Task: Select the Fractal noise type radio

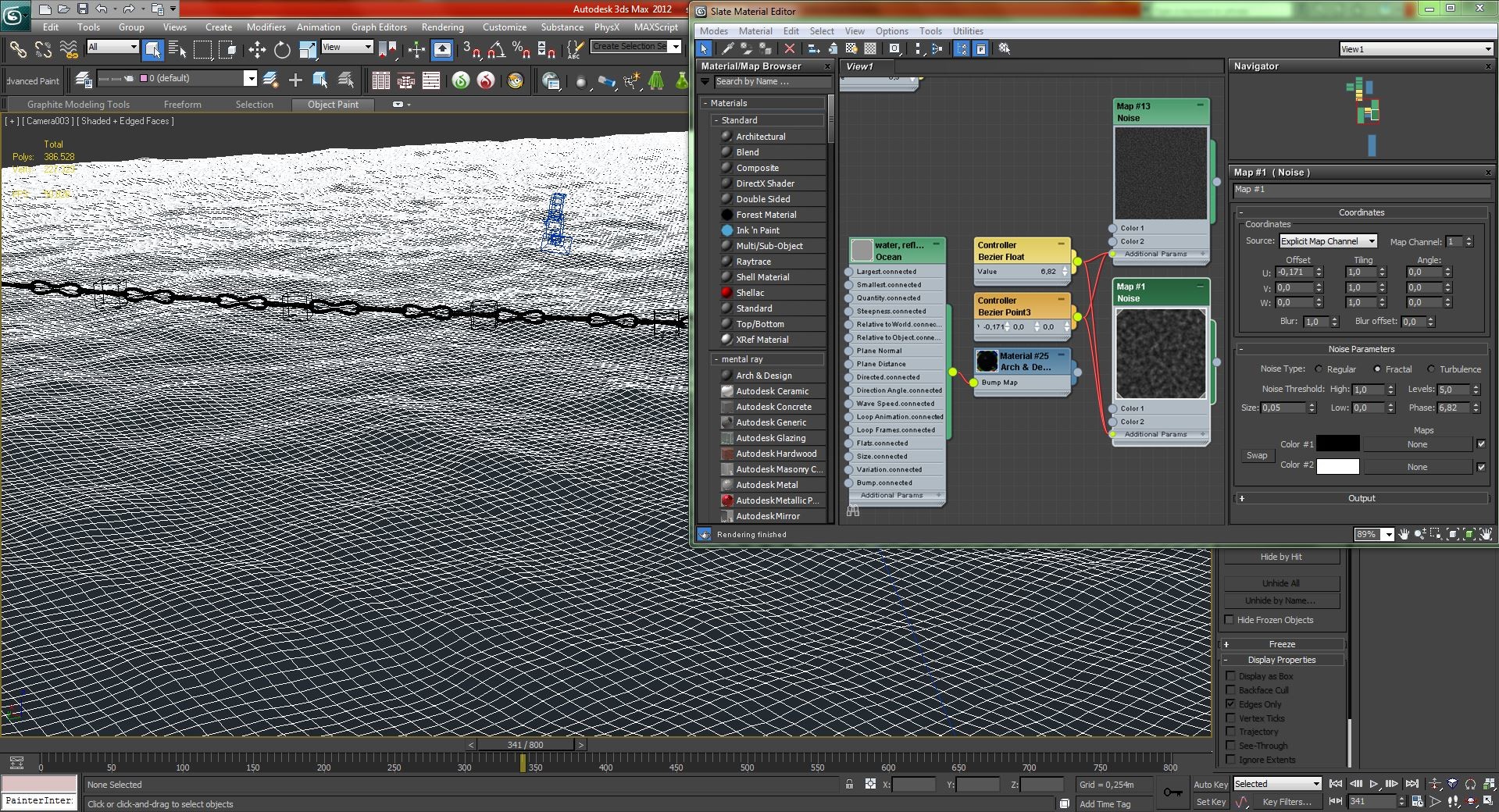Action: (x=1377, y=369)
